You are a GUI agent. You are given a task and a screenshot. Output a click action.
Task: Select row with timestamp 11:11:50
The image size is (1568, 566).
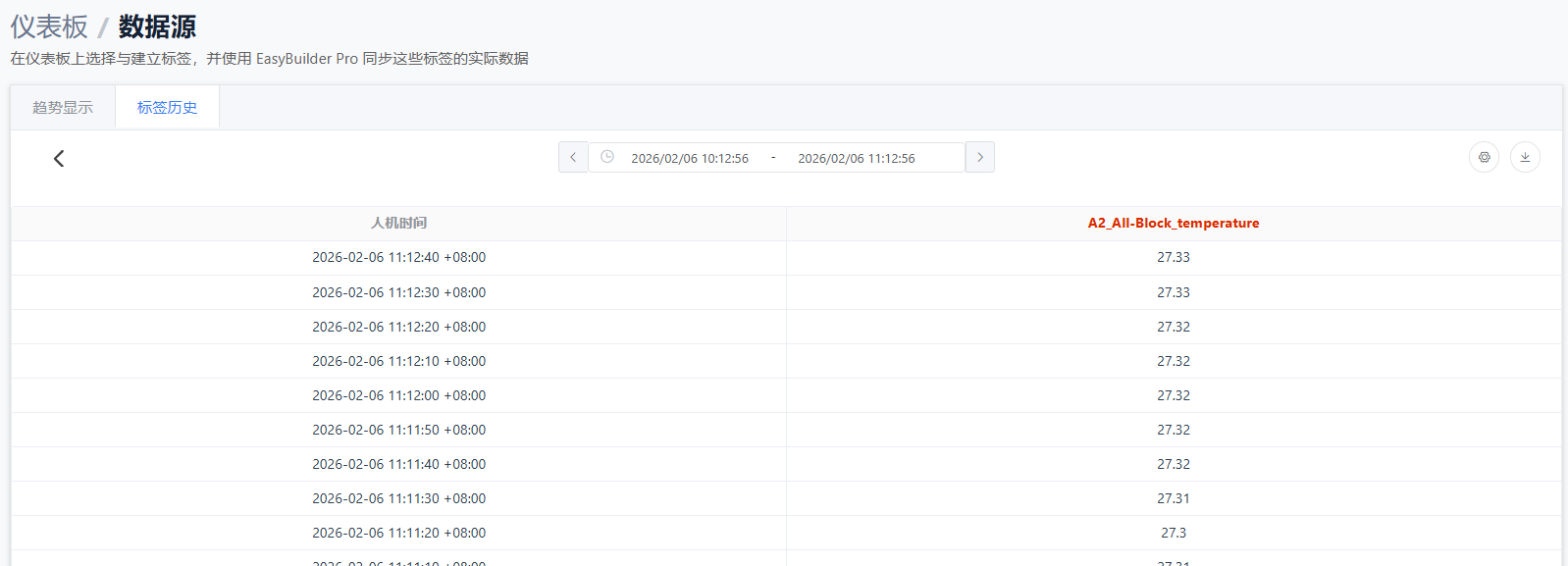(398, 431)
